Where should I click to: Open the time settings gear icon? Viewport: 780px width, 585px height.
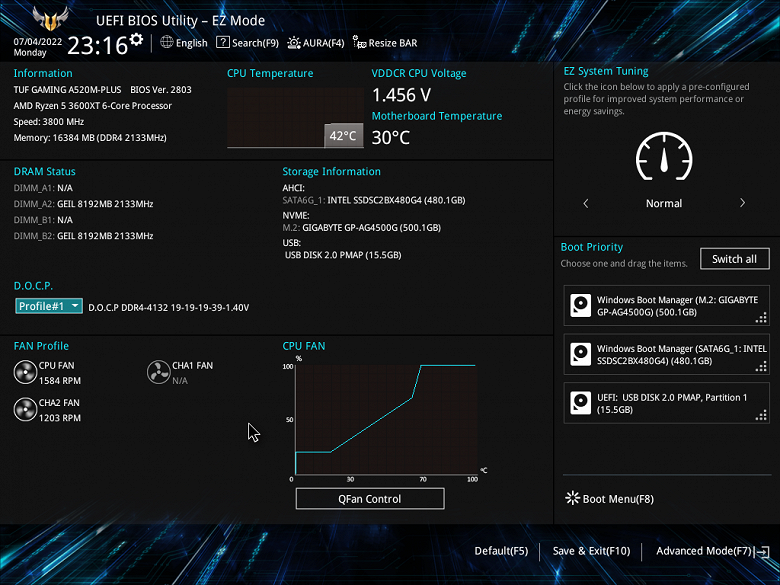136,39
